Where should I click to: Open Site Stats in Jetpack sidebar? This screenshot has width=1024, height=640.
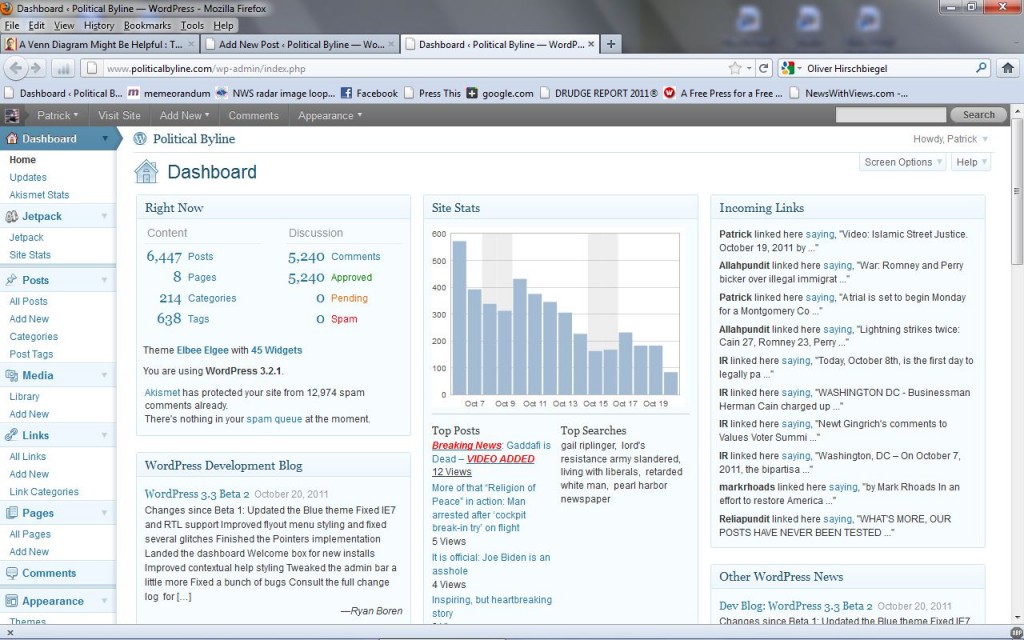[x=30, y=255]
